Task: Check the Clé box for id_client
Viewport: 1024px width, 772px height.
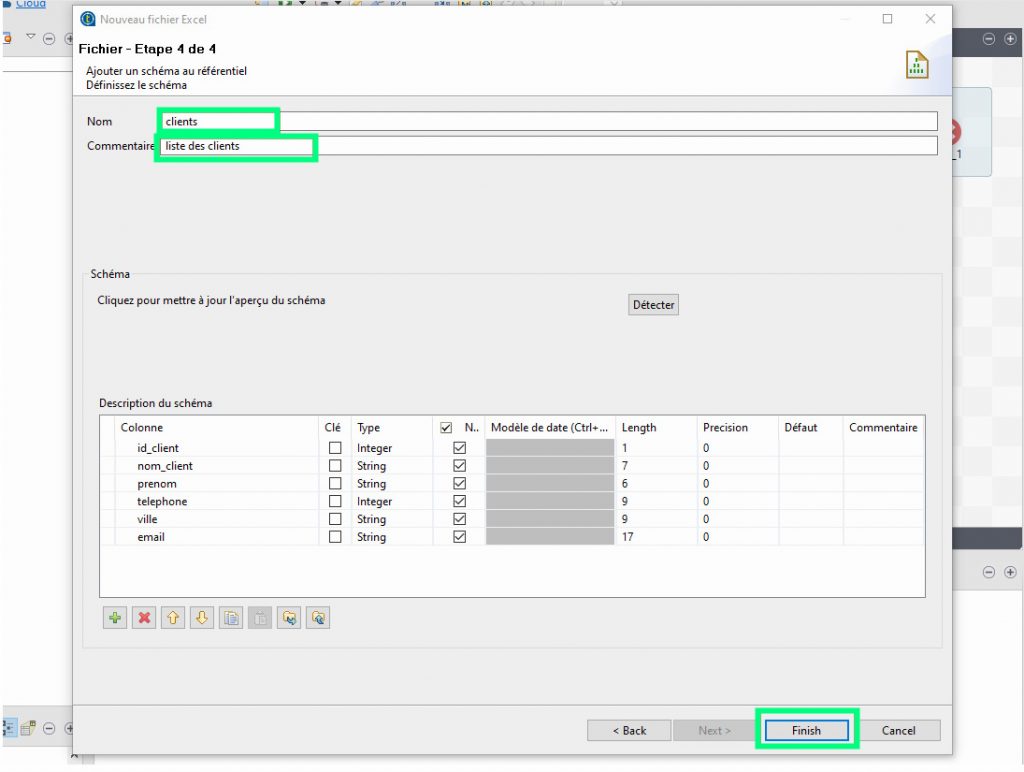Action: [x=335, y=448]
